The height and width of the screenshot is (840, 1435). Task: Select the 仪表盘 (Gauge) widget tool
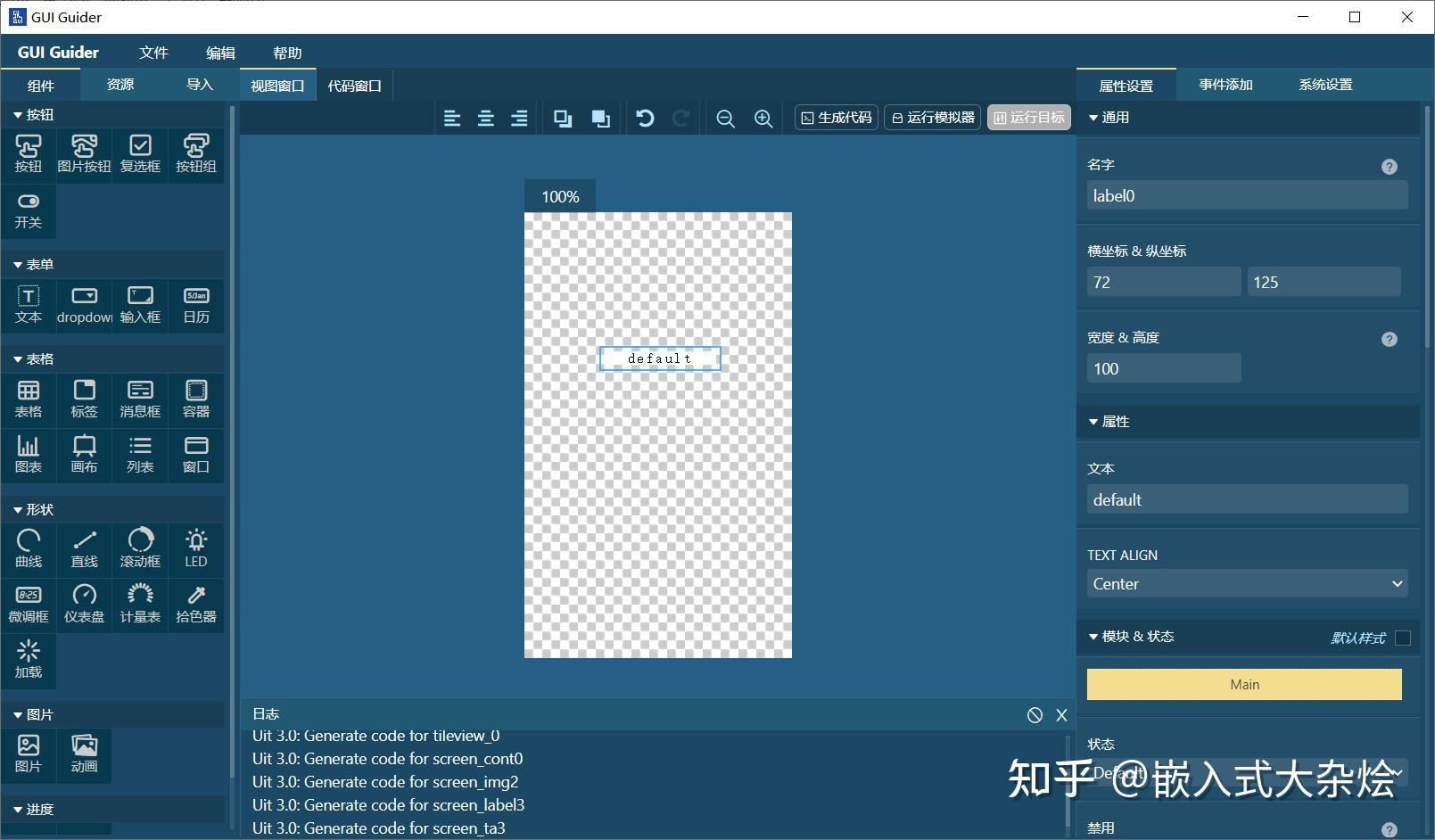tap(84, 604)
